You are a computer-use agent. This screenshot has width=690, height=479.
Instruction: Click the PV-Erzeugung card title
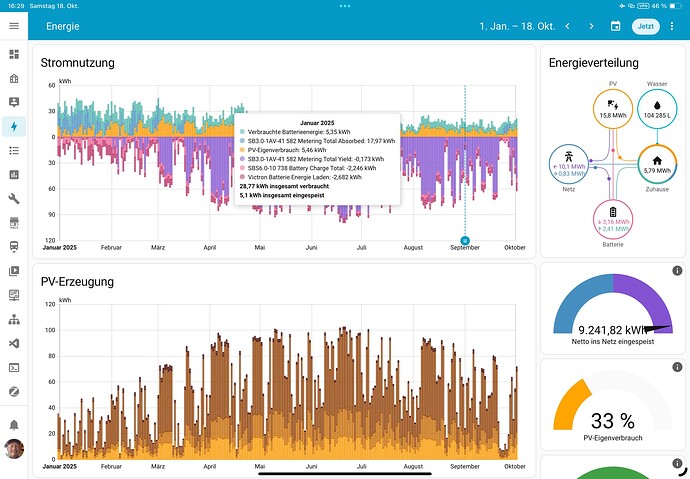coord(77,282)
